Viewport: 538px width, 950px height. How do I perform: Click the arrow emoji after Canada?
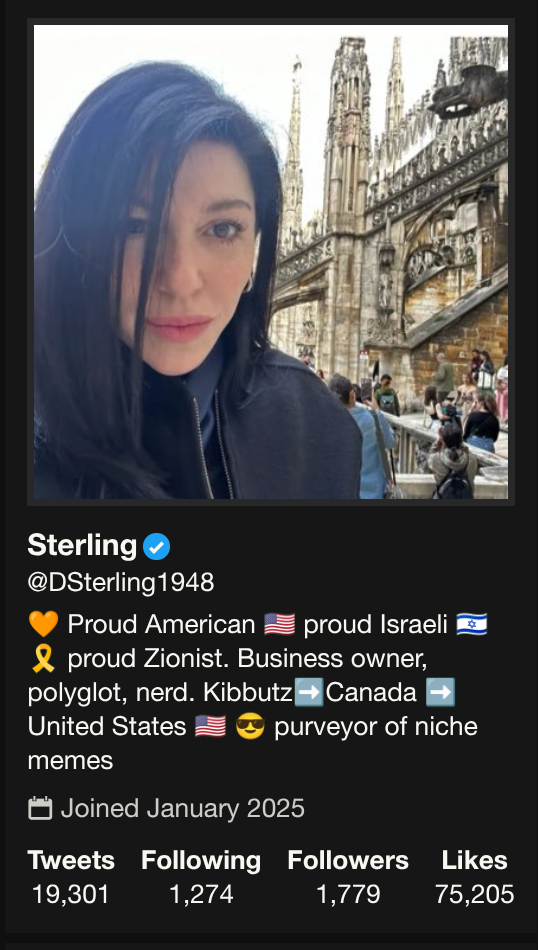[x=440, y=693]
